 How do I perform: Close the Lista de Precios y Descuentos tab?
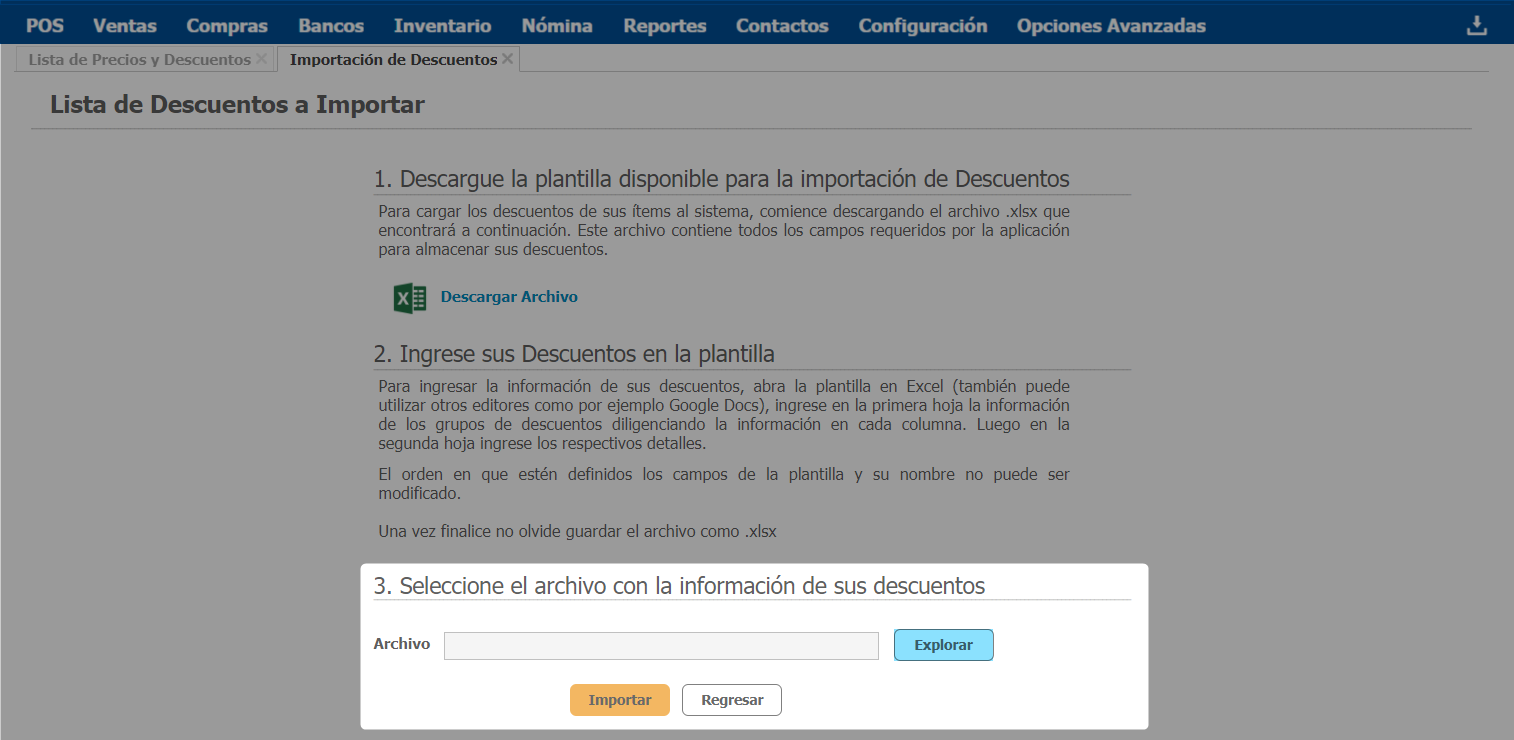261,59
